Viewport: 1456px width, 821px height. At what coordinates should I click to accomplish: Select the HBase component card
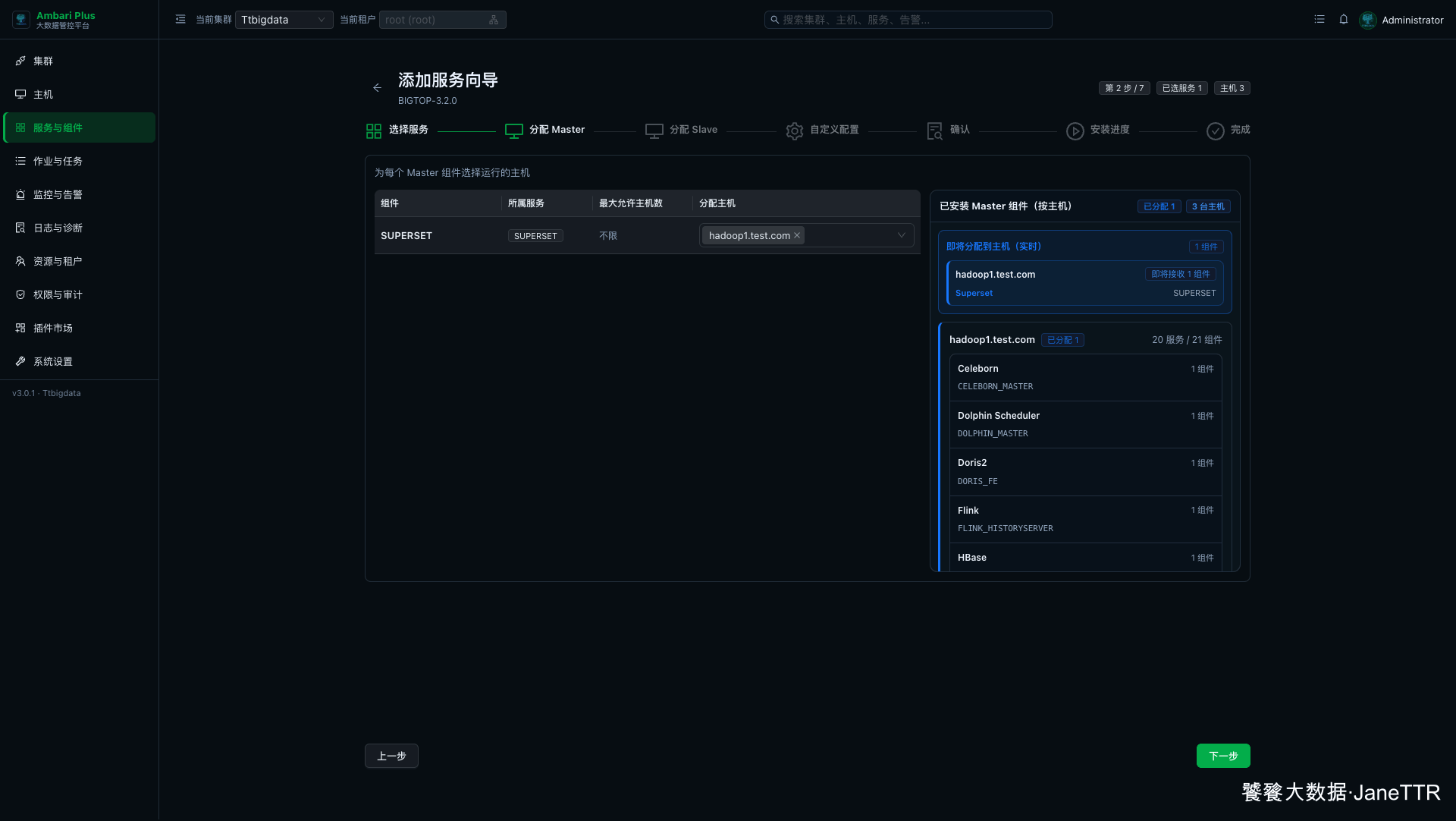point(1085,558)
